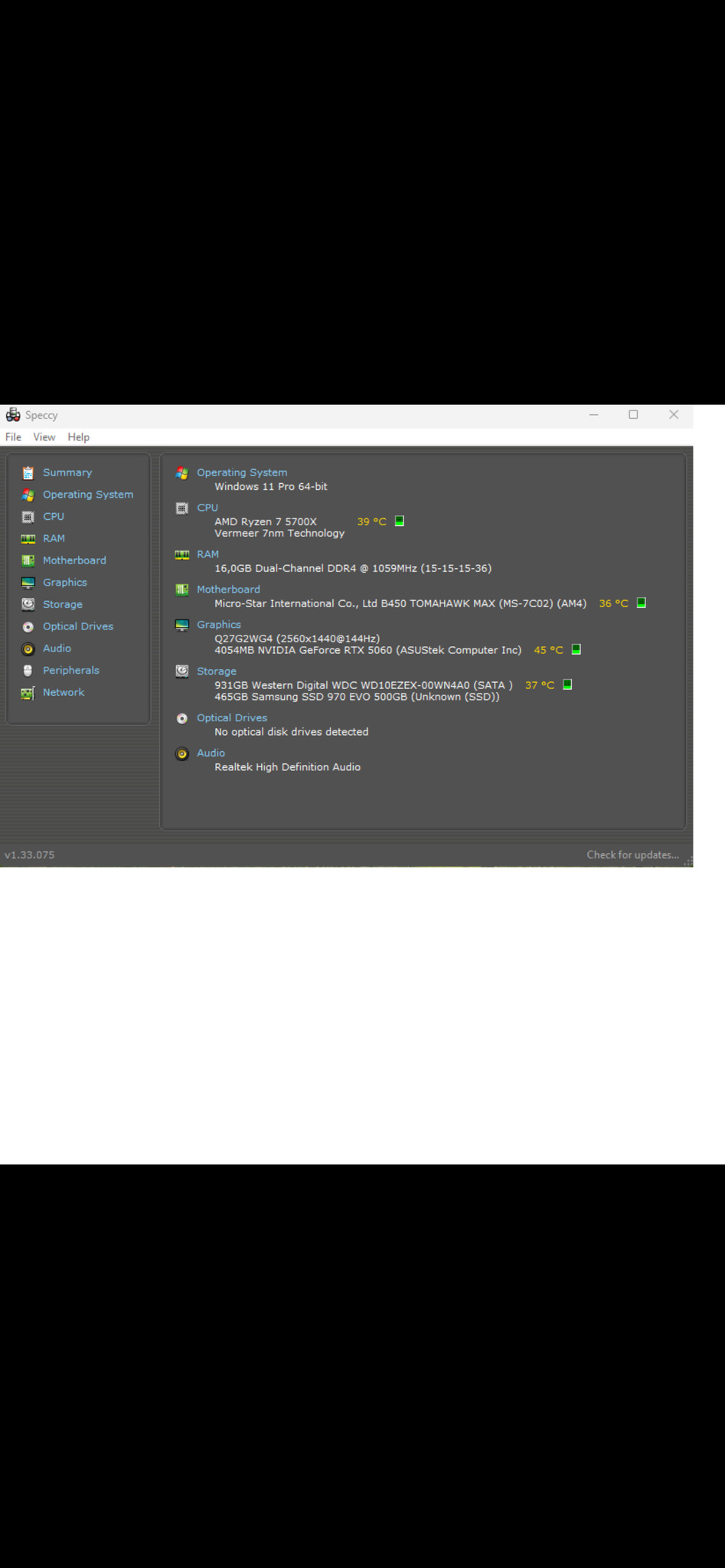Click the Graphics monitor icon in sidebar
This screenshot has width=725, height=1568.
28,583
